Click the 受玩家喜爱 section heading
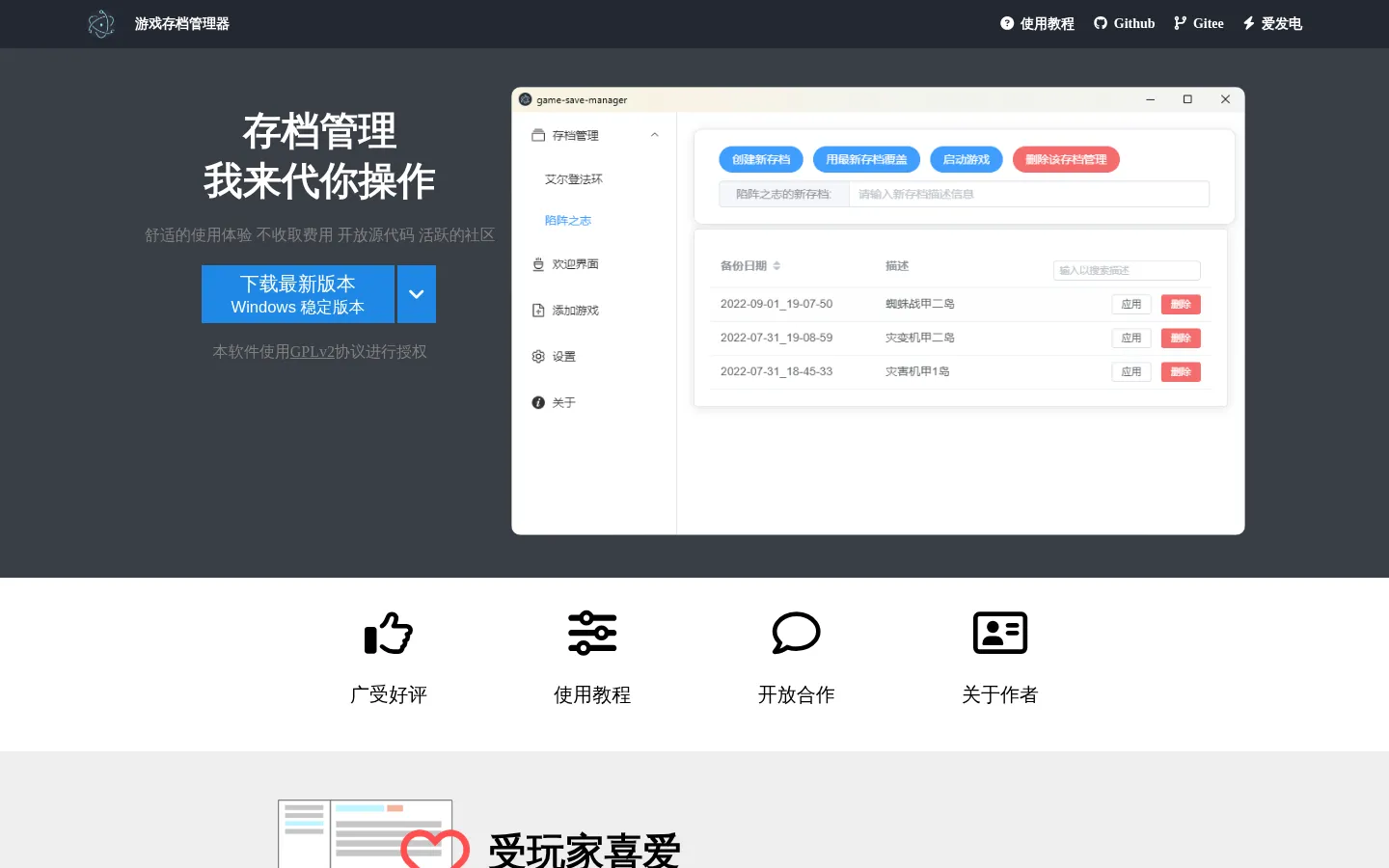The height and width of the screenshot is (868, 1389). pos(585,850)
